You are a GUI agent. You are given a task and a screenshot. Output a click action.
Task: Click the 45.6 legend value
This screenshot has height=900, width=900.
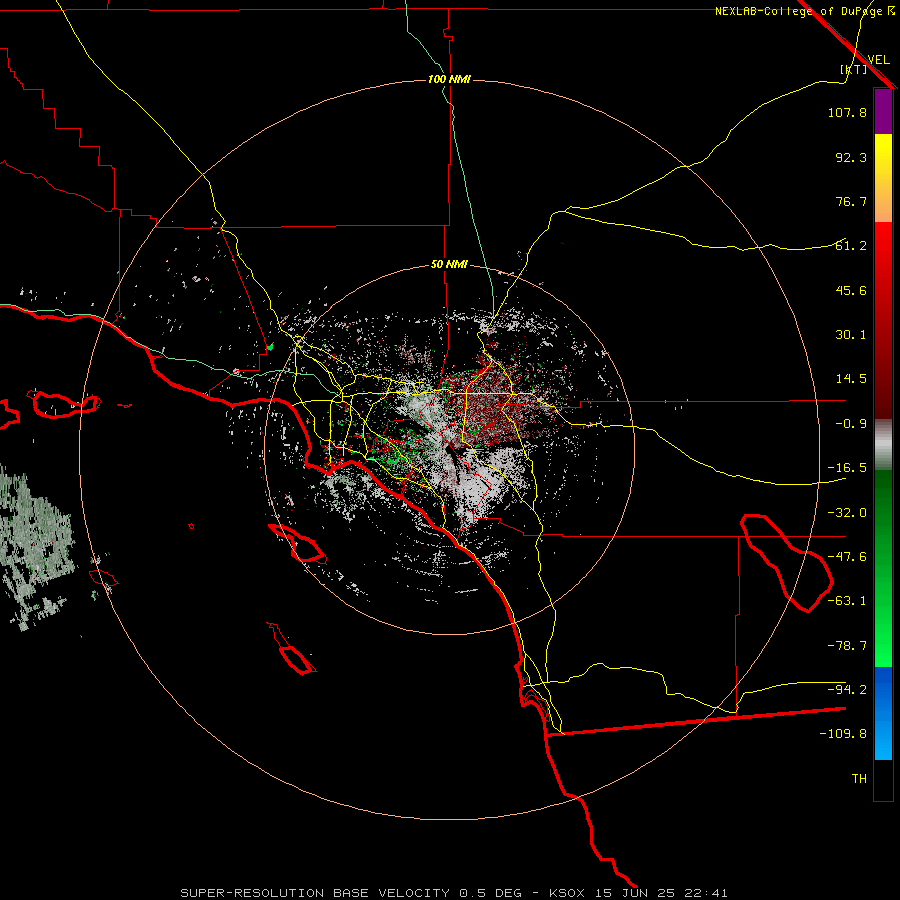(x=851, y=290)
